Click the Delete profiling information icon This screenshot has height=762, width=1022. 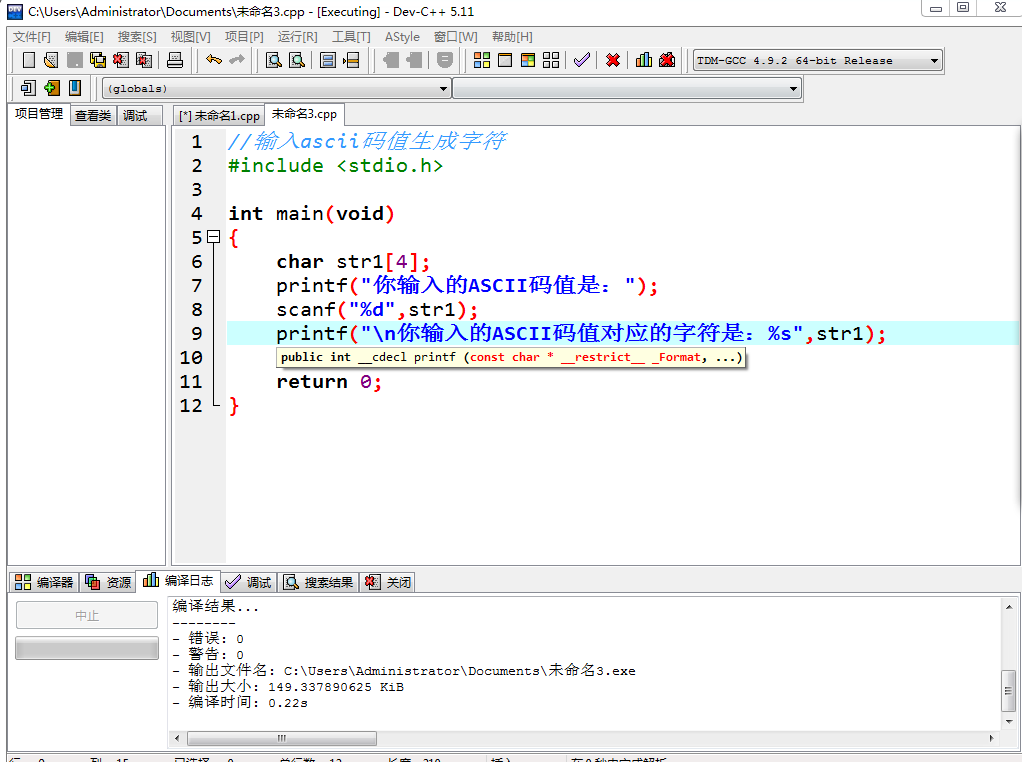[x=667, y=61]
